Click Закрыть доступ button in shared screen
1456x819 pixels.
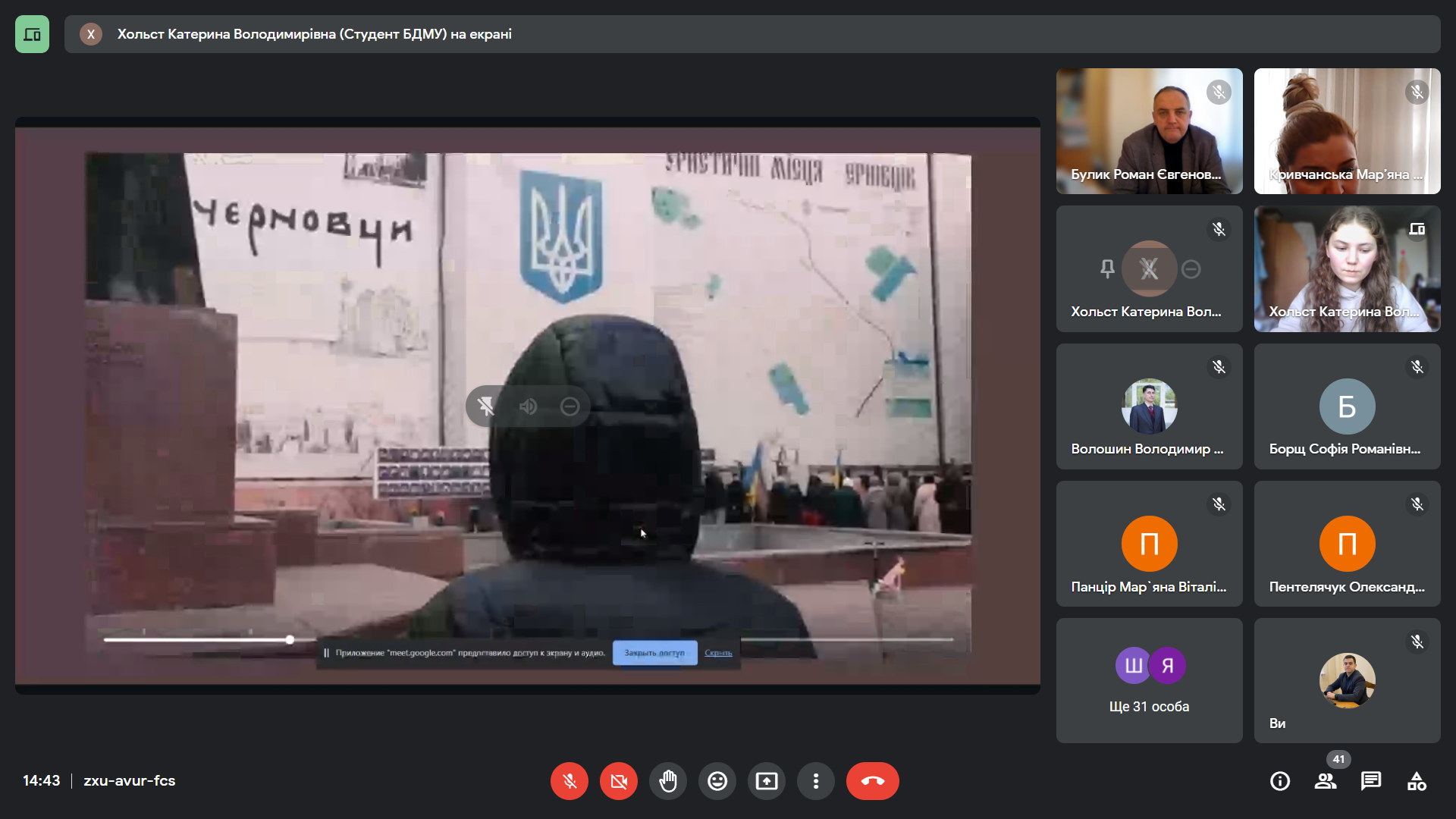click(654, 653)
